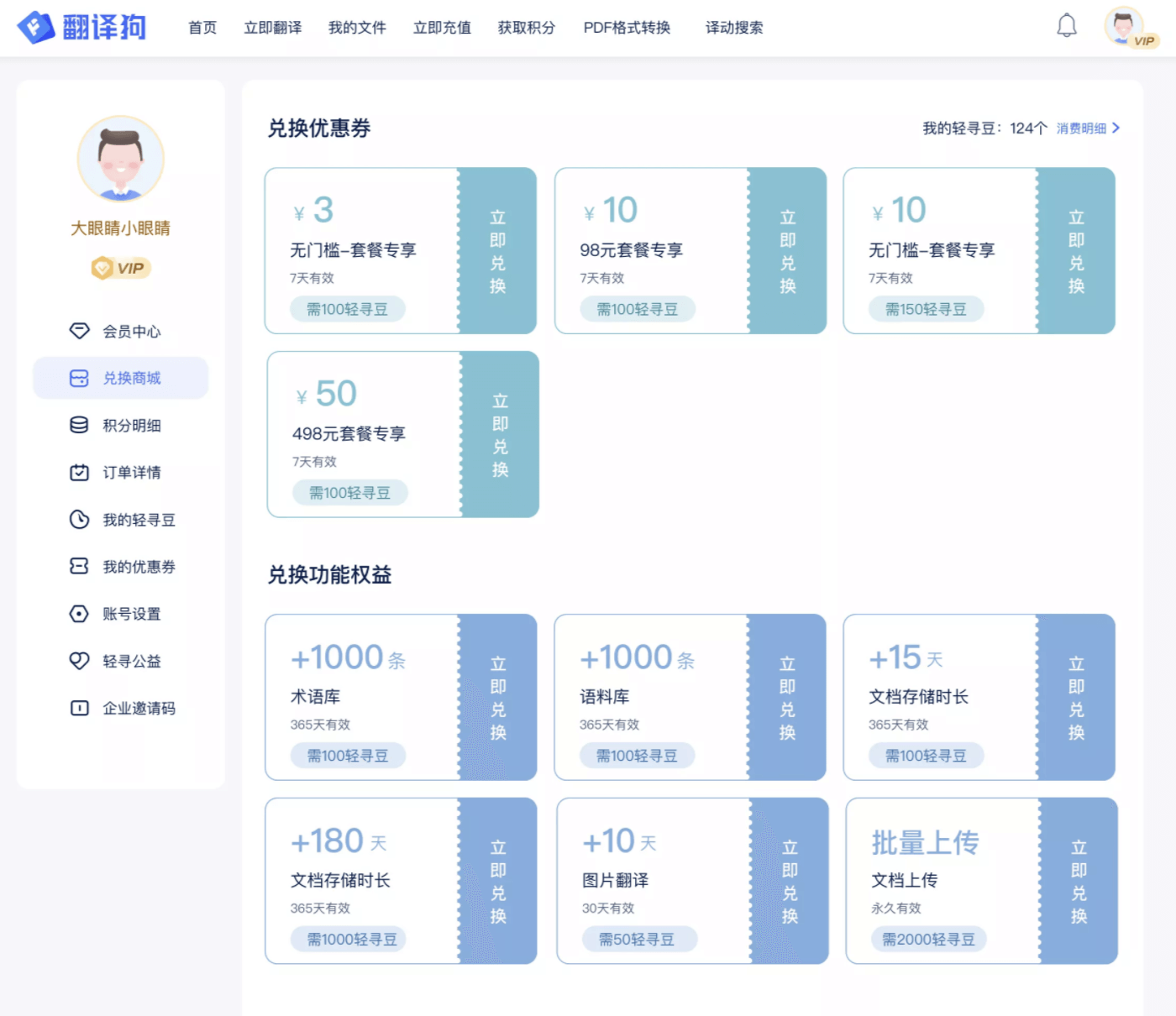Redeem the ¥3 无门槛 coupon
This screenshot has height=1016, width=1176.
coord(498,251)
